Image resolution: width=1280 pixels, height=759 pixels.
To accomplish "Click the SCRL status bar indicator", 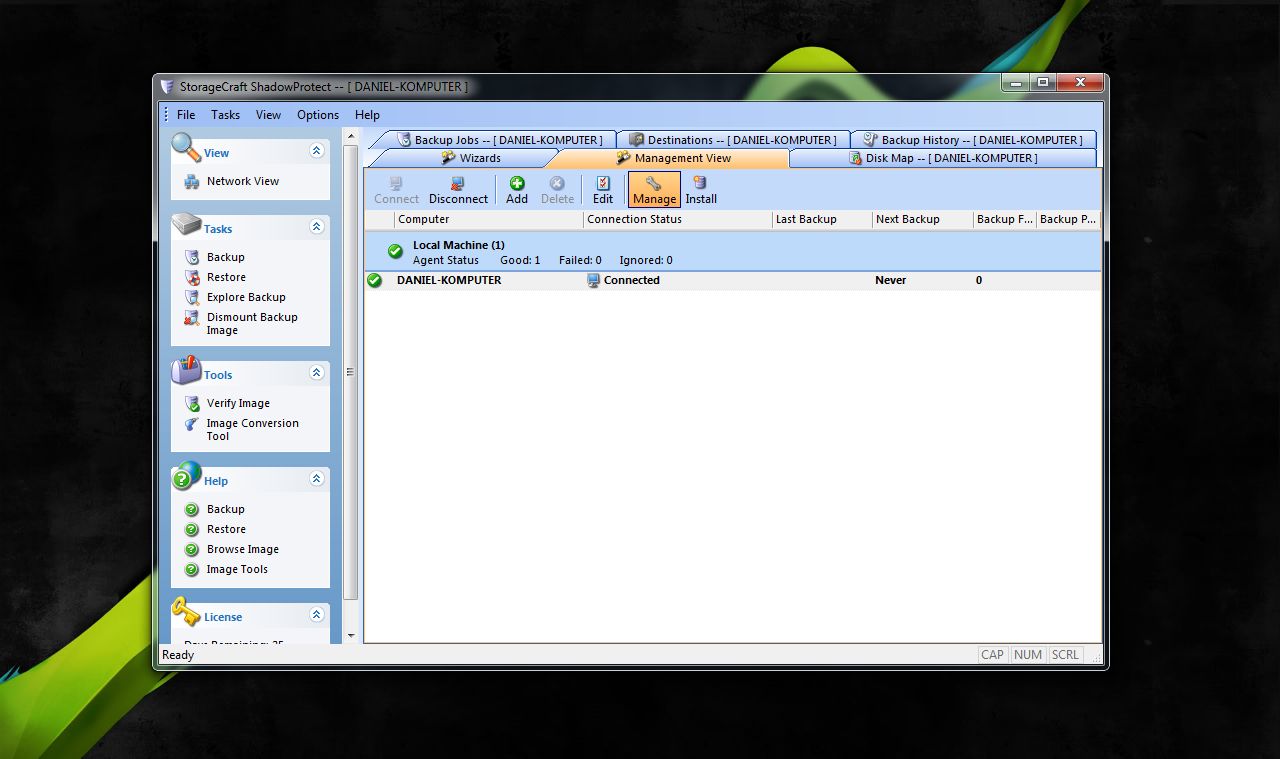I will pyautogui.click(x=1065, y=655).
